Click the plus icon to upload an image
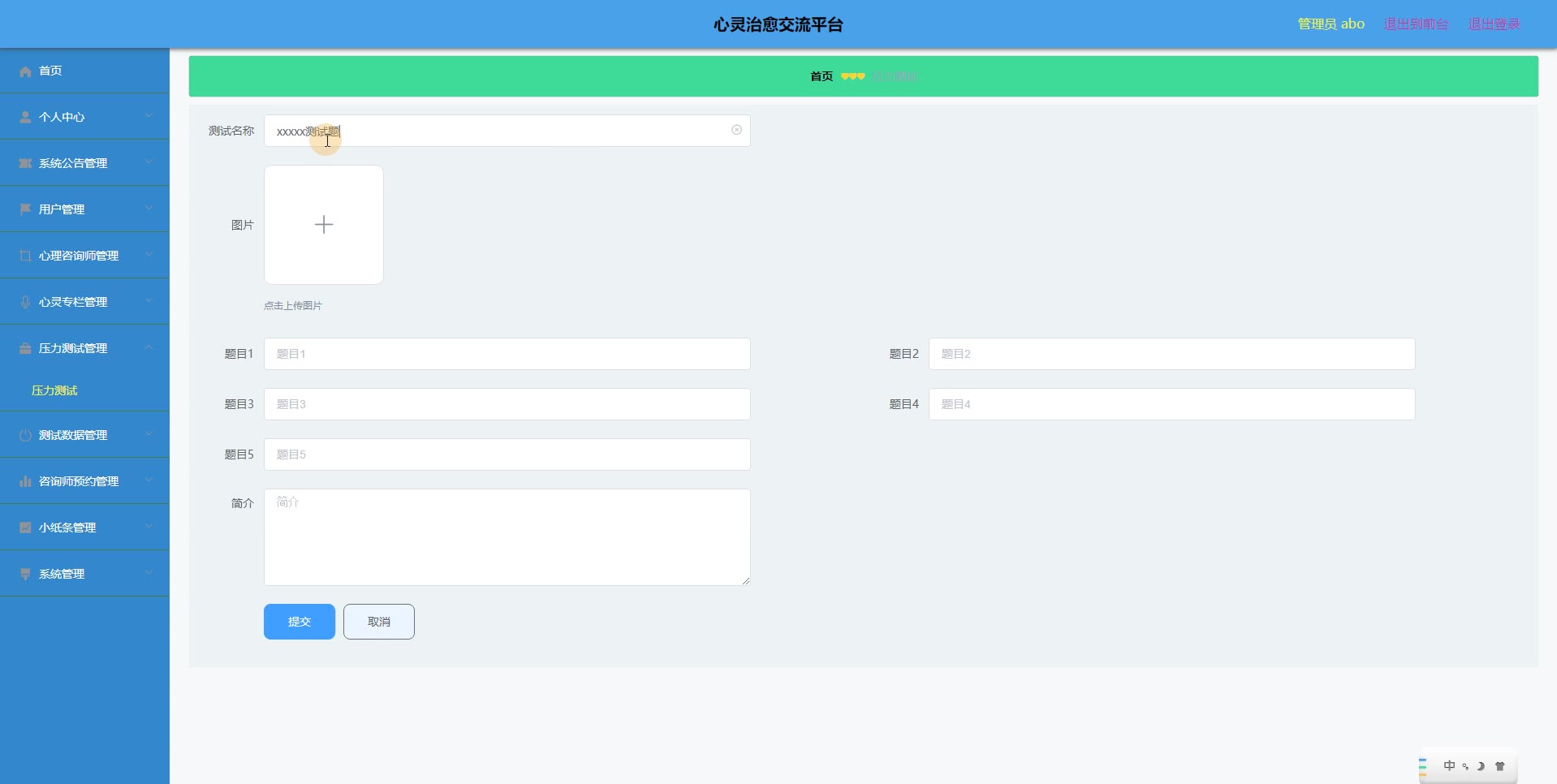1557x784 pixels. (x=324, y=225)
